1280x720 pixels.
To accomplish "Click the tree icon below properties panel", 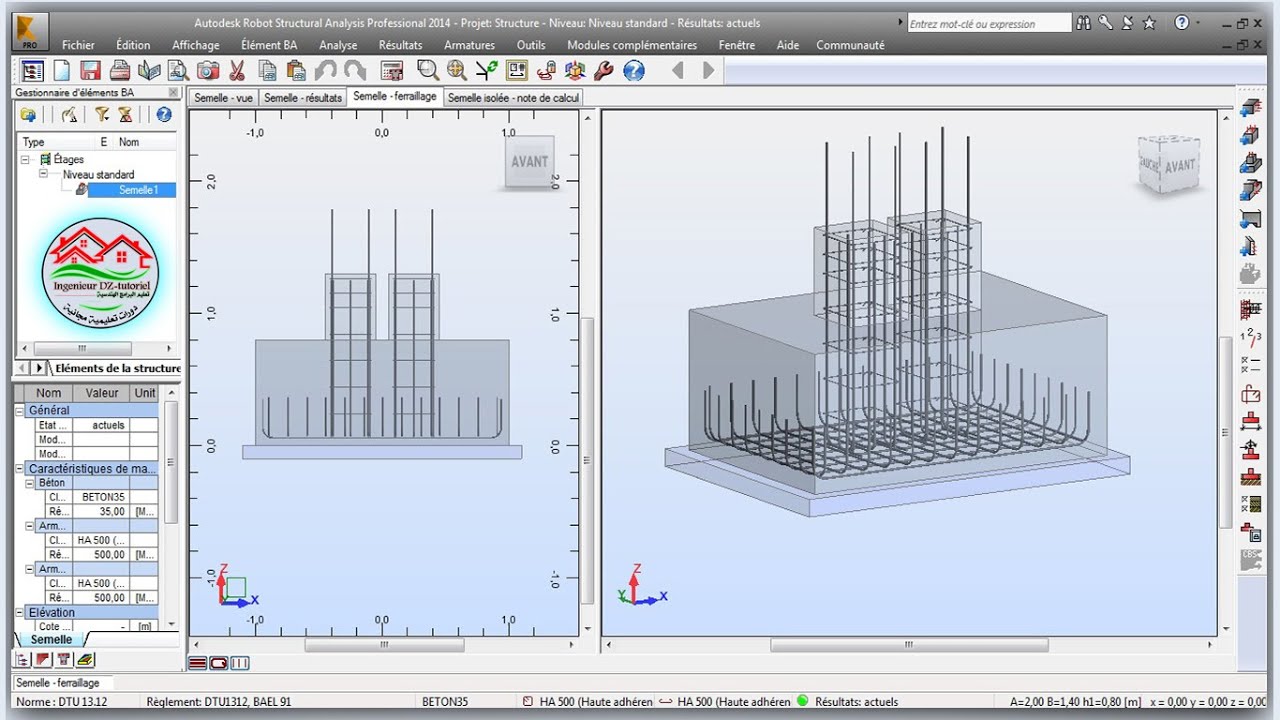I will pyautogui.click(x=23, y=659).
